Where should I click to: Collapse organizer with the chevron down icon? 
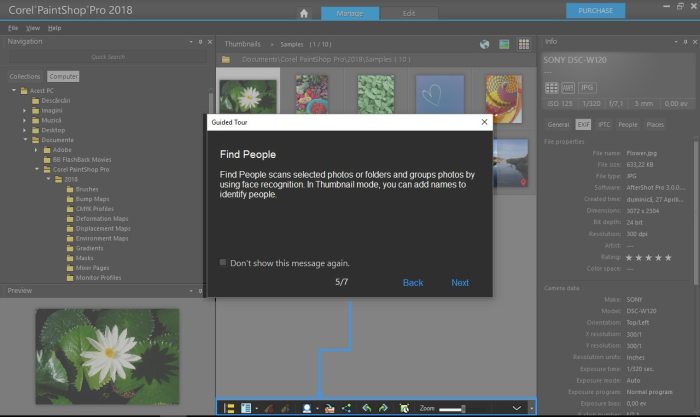tap(517, 408)
